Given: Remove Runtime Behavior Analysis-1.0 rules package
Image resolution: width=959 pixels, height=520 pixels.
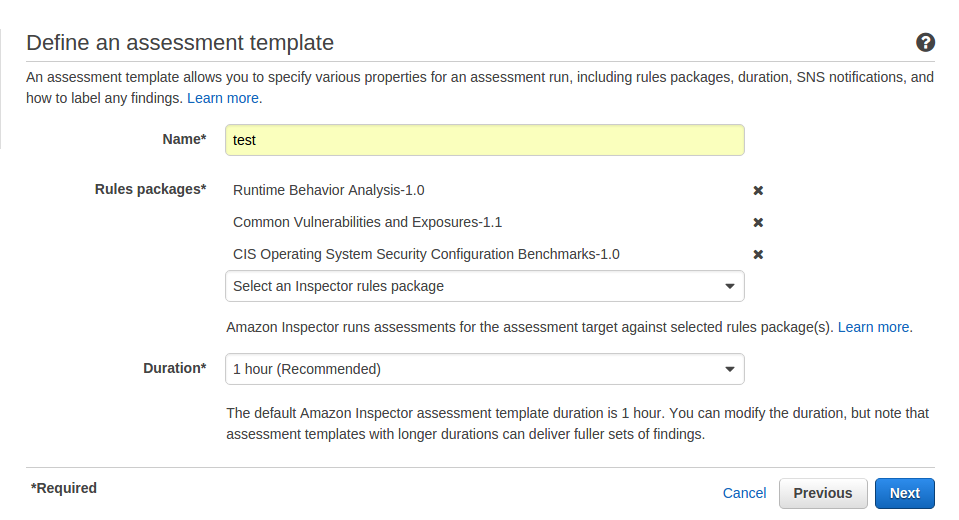Looking at the screenshot, I should [758, 190].
